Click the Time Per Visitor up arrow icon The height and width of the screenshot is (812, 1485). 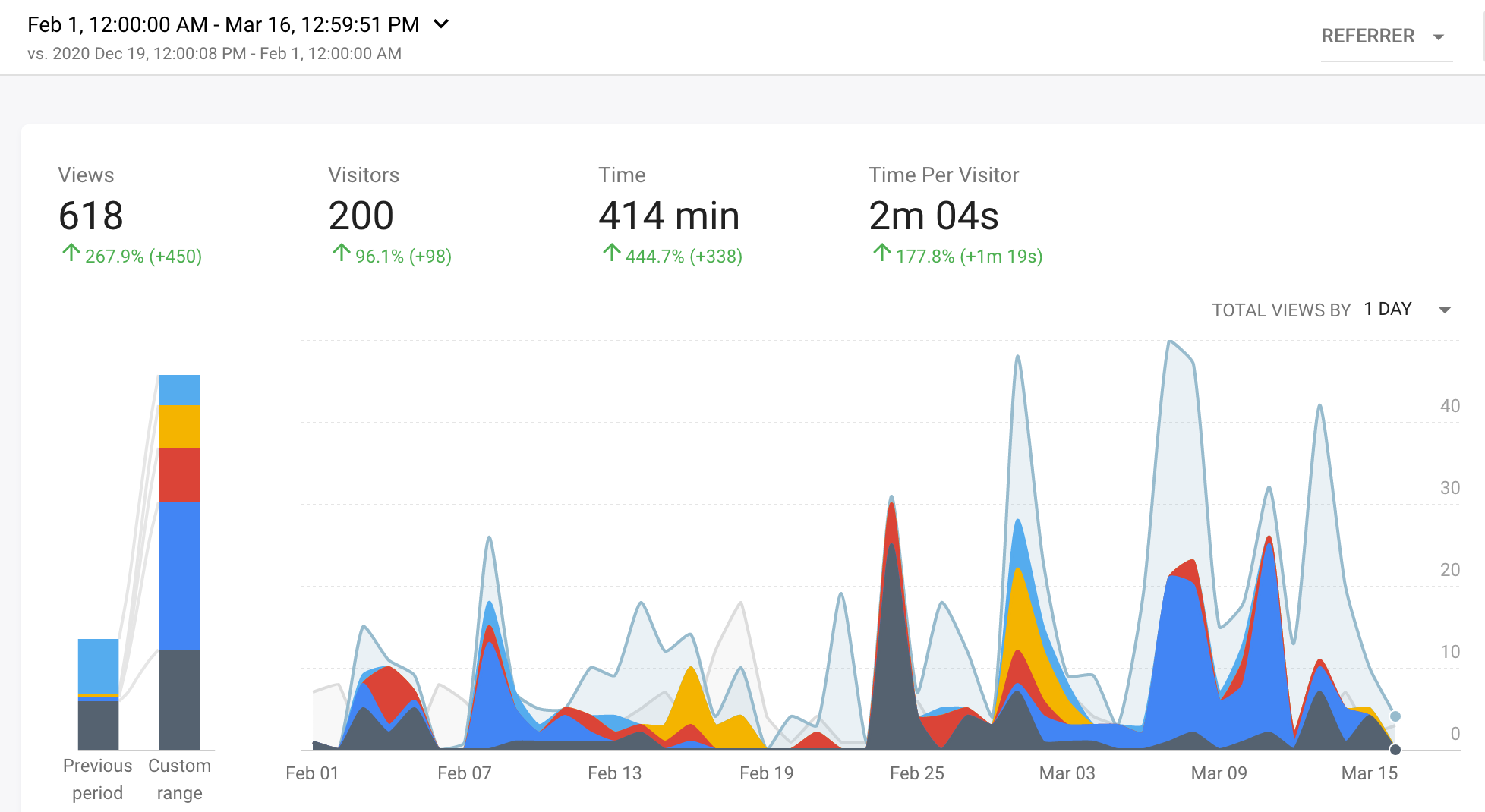pos(881,253)
